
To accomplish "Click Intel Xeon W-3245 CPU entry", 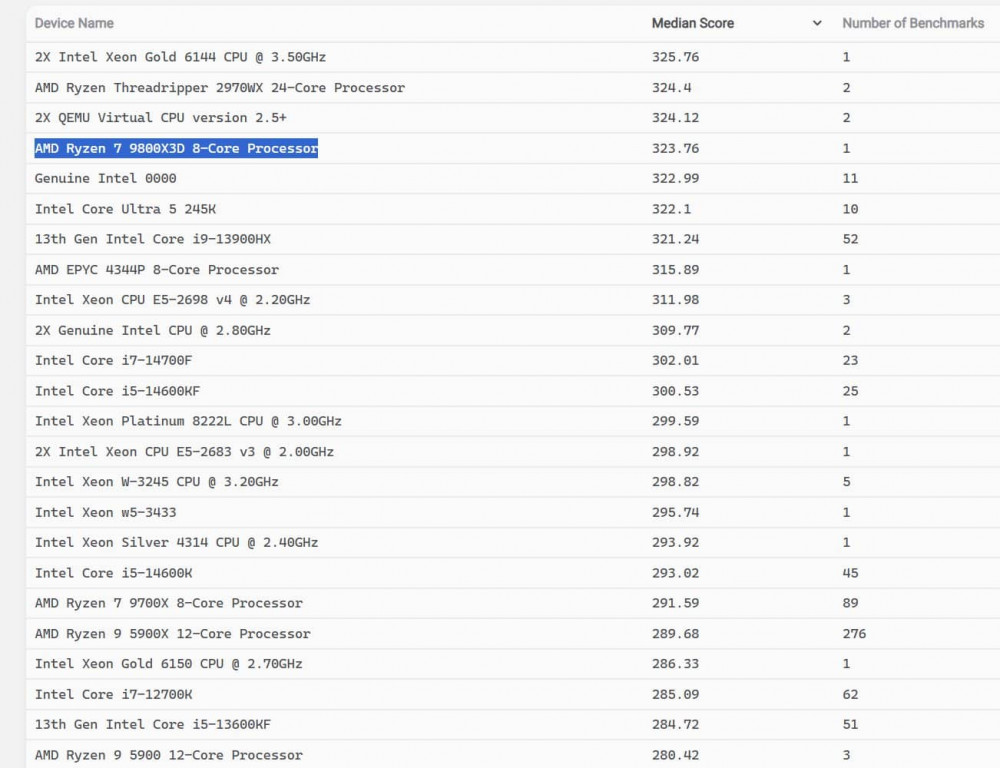I will tap(157, 482).
